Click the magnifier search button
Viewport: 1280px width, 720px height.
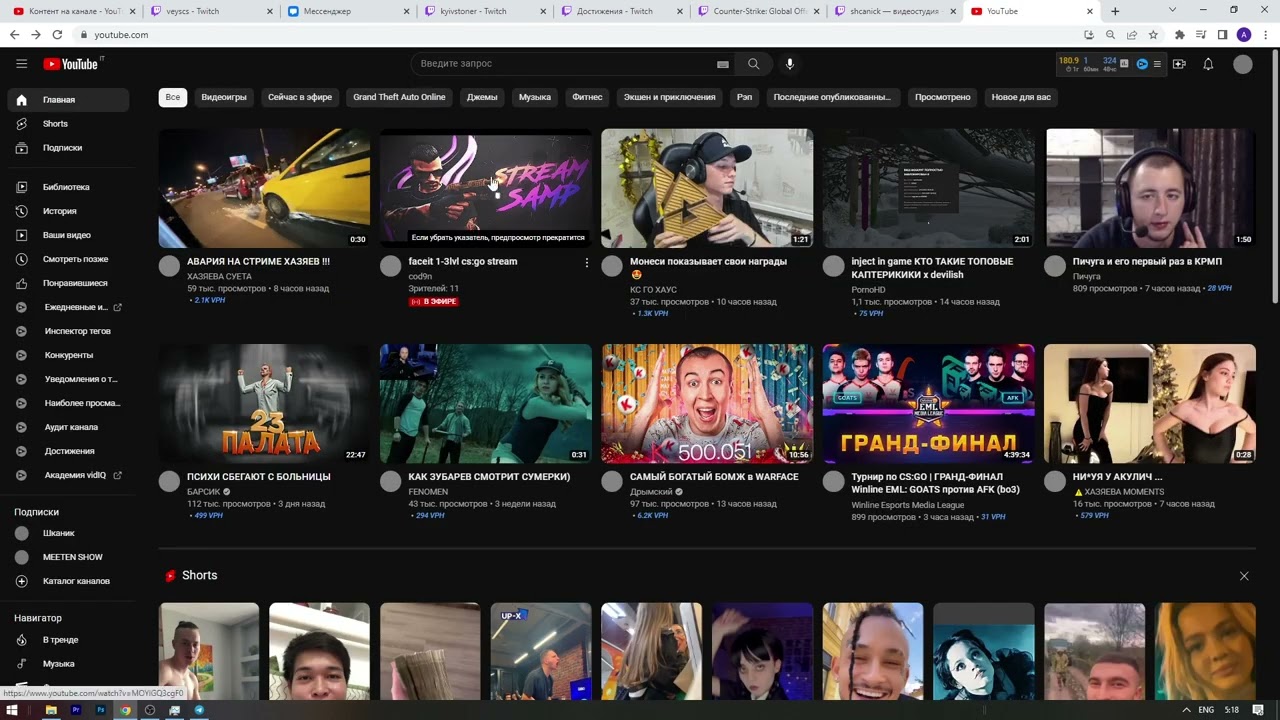(x=753, y=64)
